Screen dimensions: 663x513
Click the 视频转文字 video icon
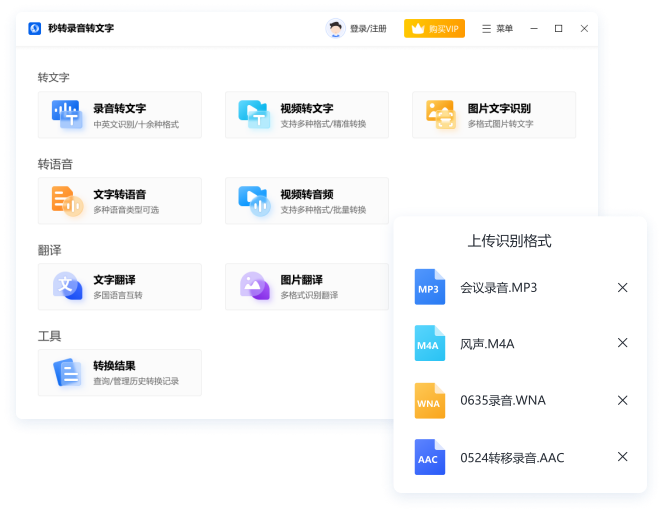[x=254, y=114]
